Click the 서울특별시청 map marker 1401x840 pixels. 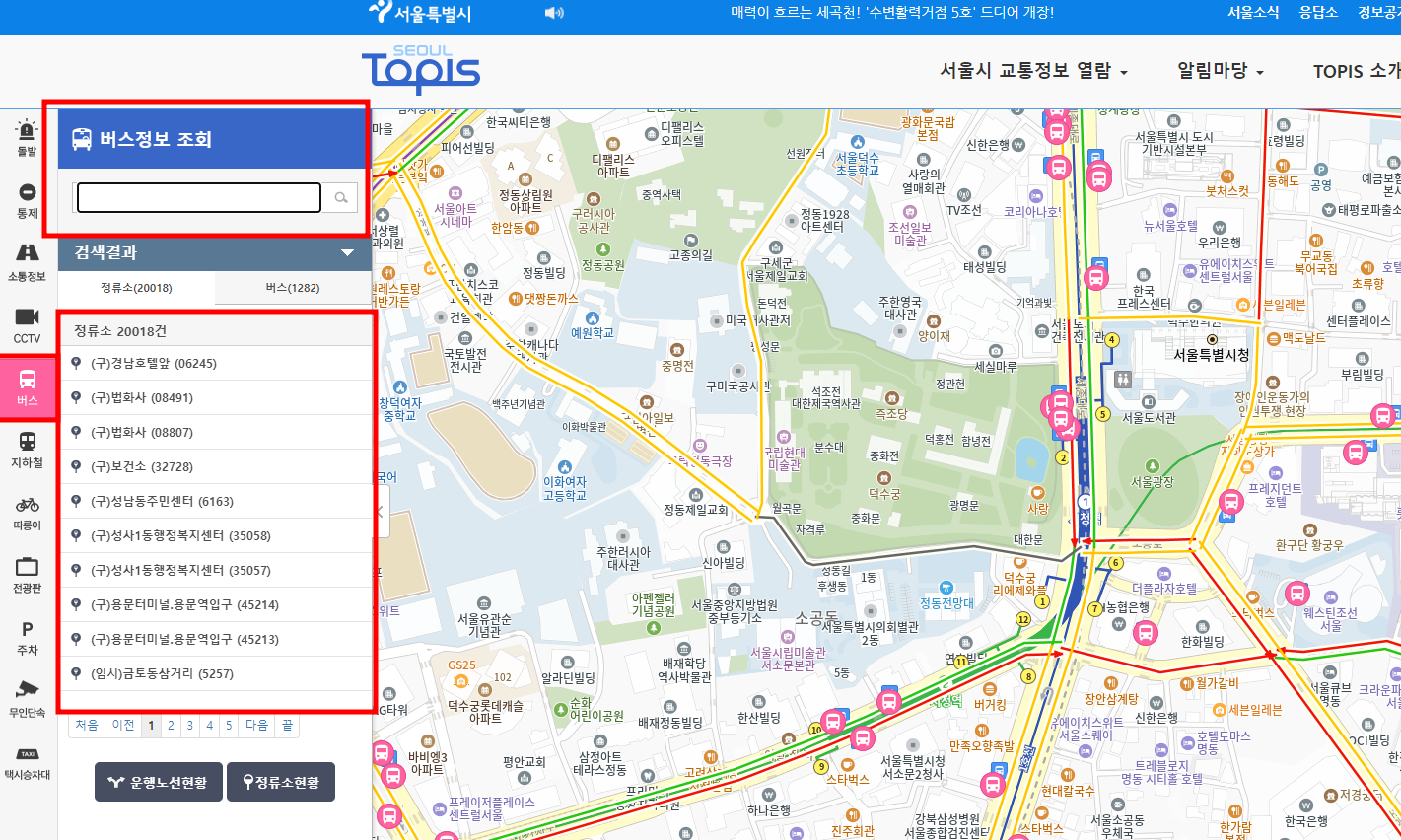1212,339
